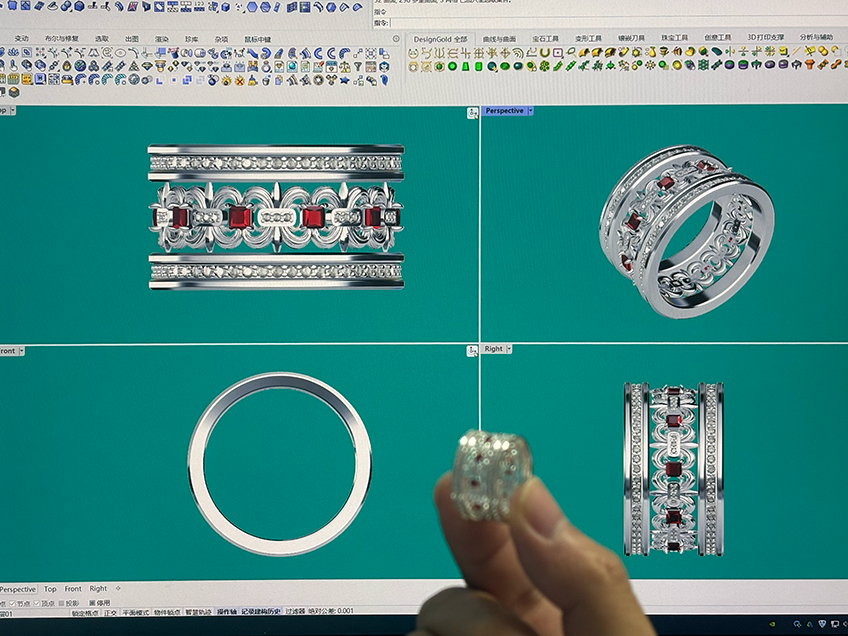Screen dimensions: 848x636
Task: Open the Front viewport title dropdown
Action: pos(22,351)
